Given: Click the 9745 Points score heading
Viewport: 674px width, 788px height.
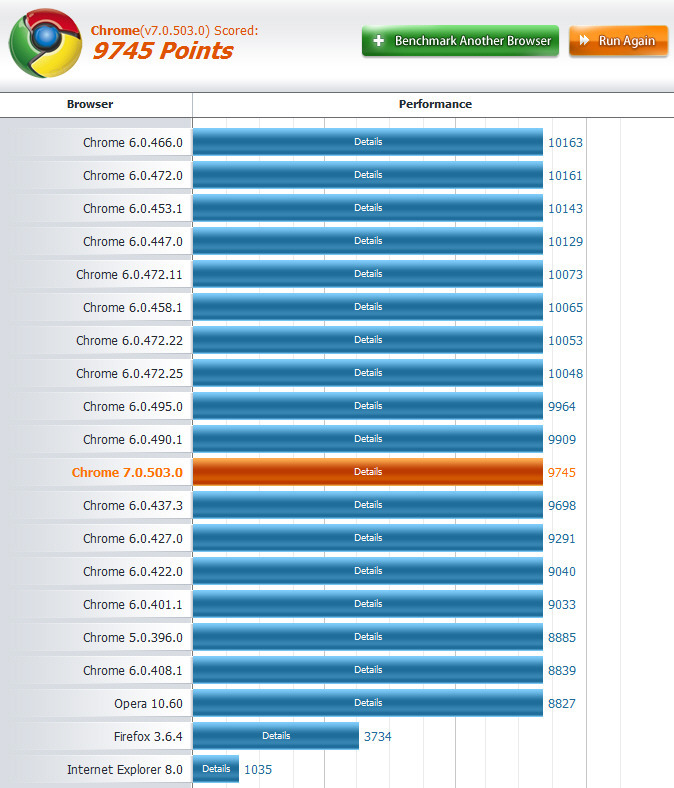Looking at the screenshot, I should (163, 51).
